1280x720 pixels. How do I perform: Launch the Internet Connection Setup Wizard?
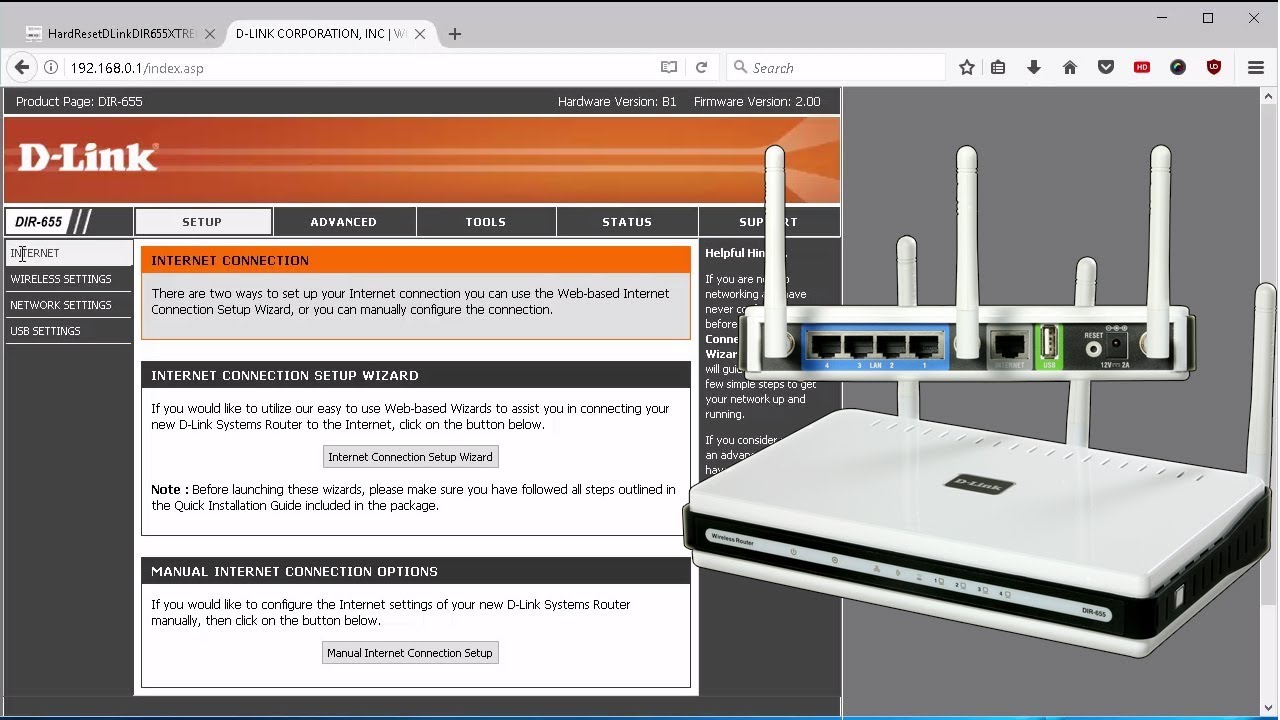click(x=410, y=457)
